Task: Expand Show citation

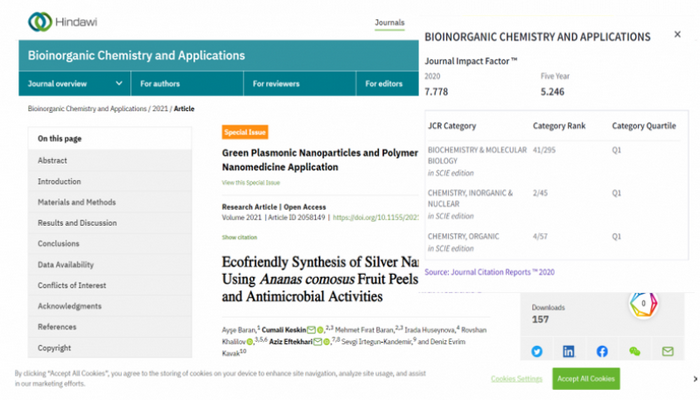Action: (239, 237)
